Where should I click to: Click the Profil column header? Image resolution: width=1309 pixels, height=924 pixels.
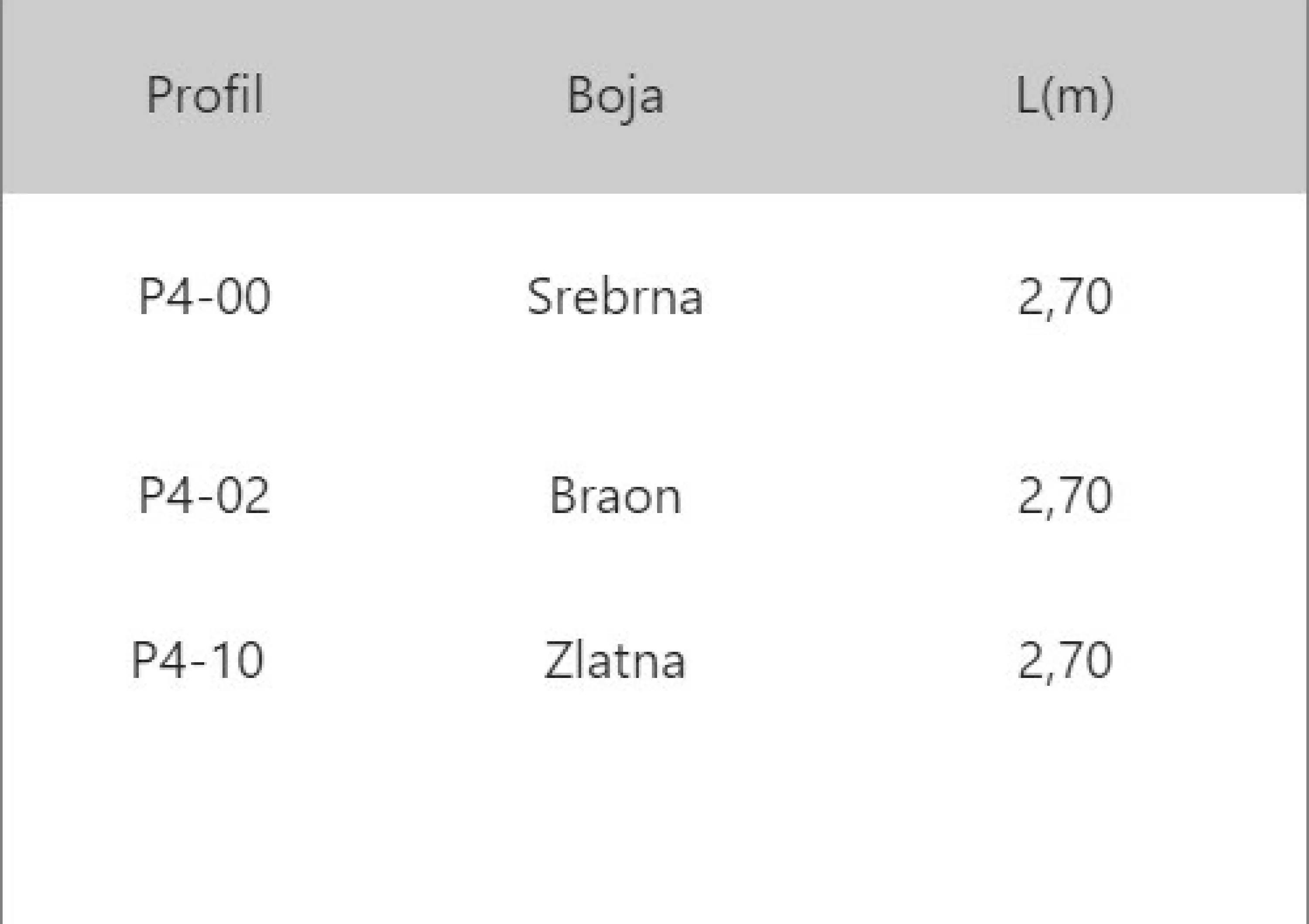point(205,95)
